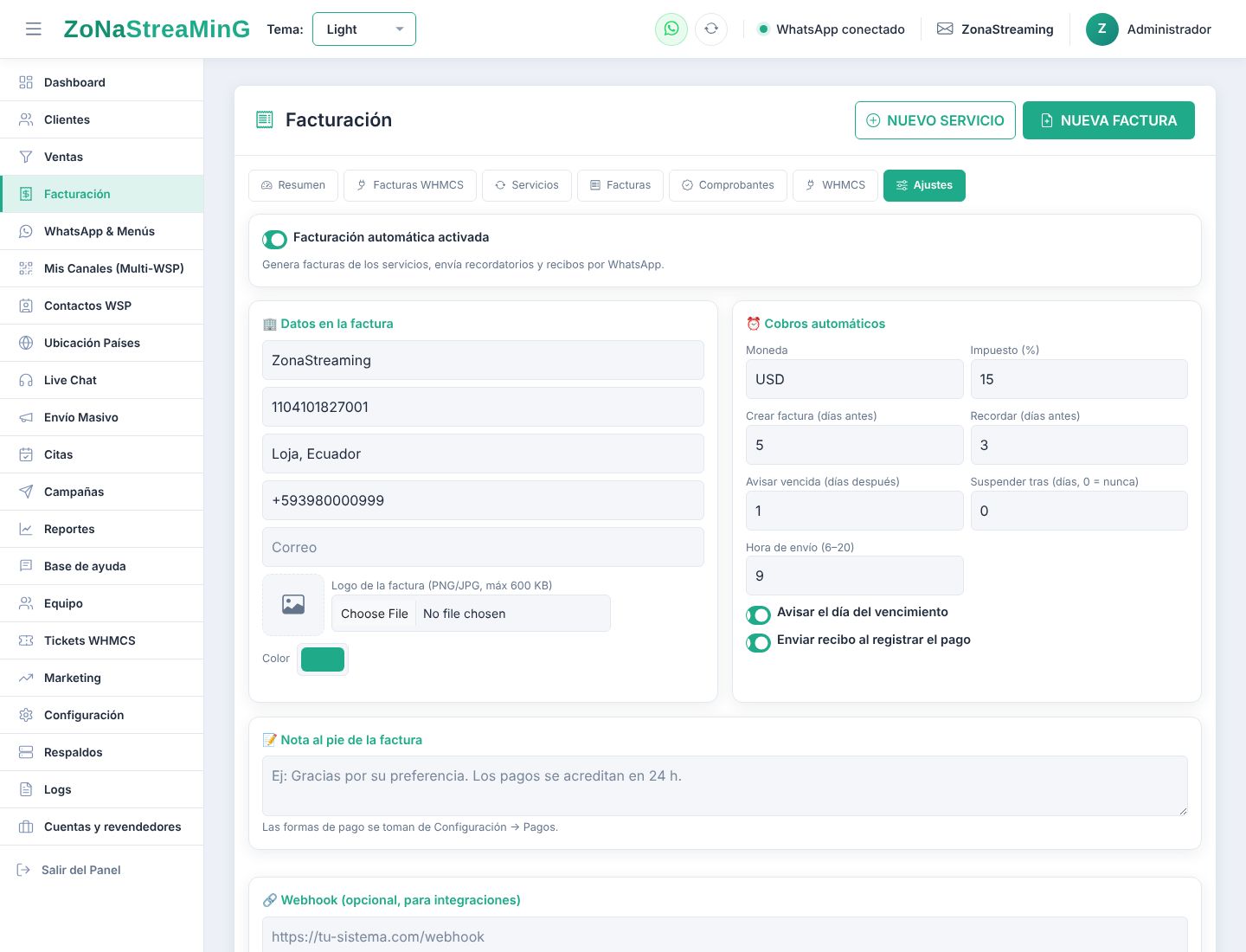Click the Ventas funnel icon
The image size is (1246, 952).
[x=26, y=157]
